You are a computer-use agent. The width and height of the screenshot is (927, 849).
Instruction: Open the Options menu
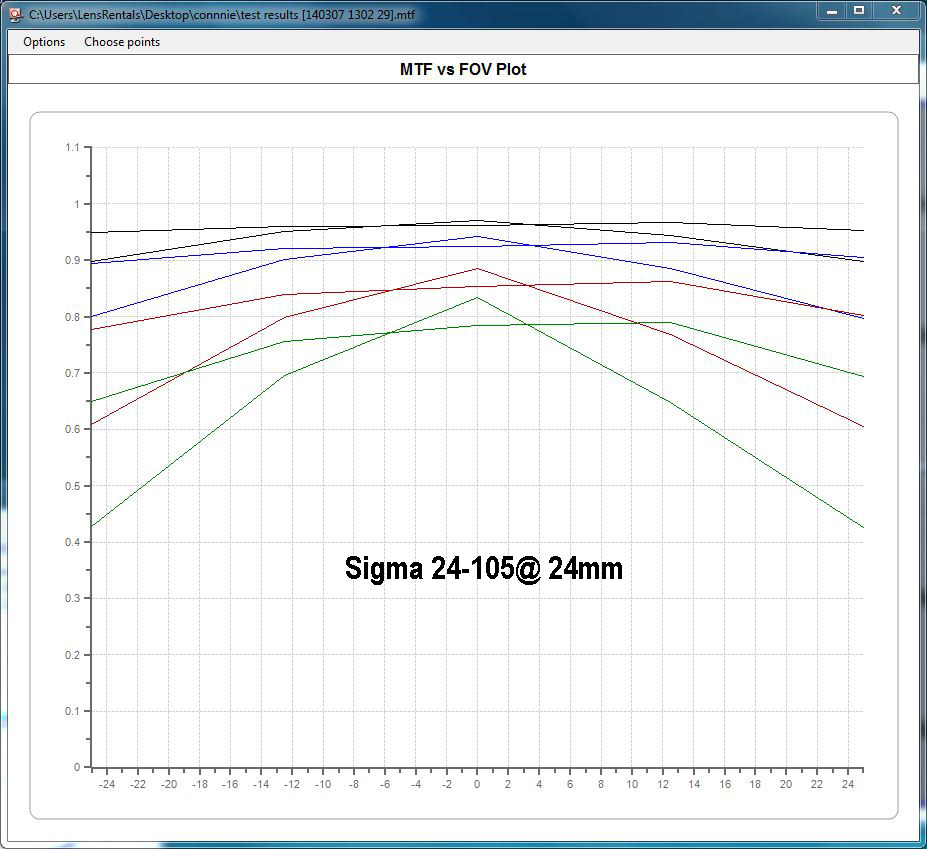[44, 42]
